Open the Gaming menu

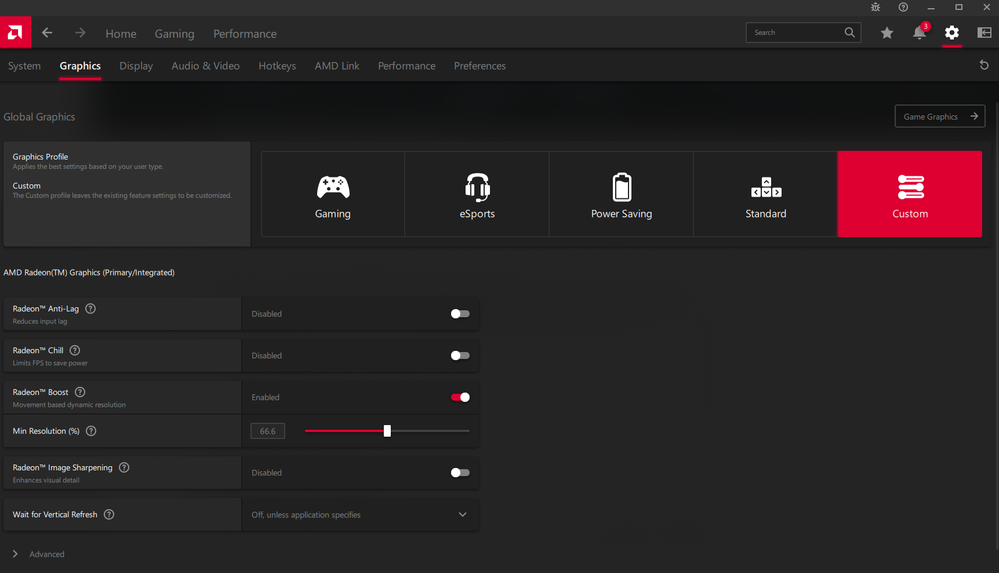[x=175, y=34]
